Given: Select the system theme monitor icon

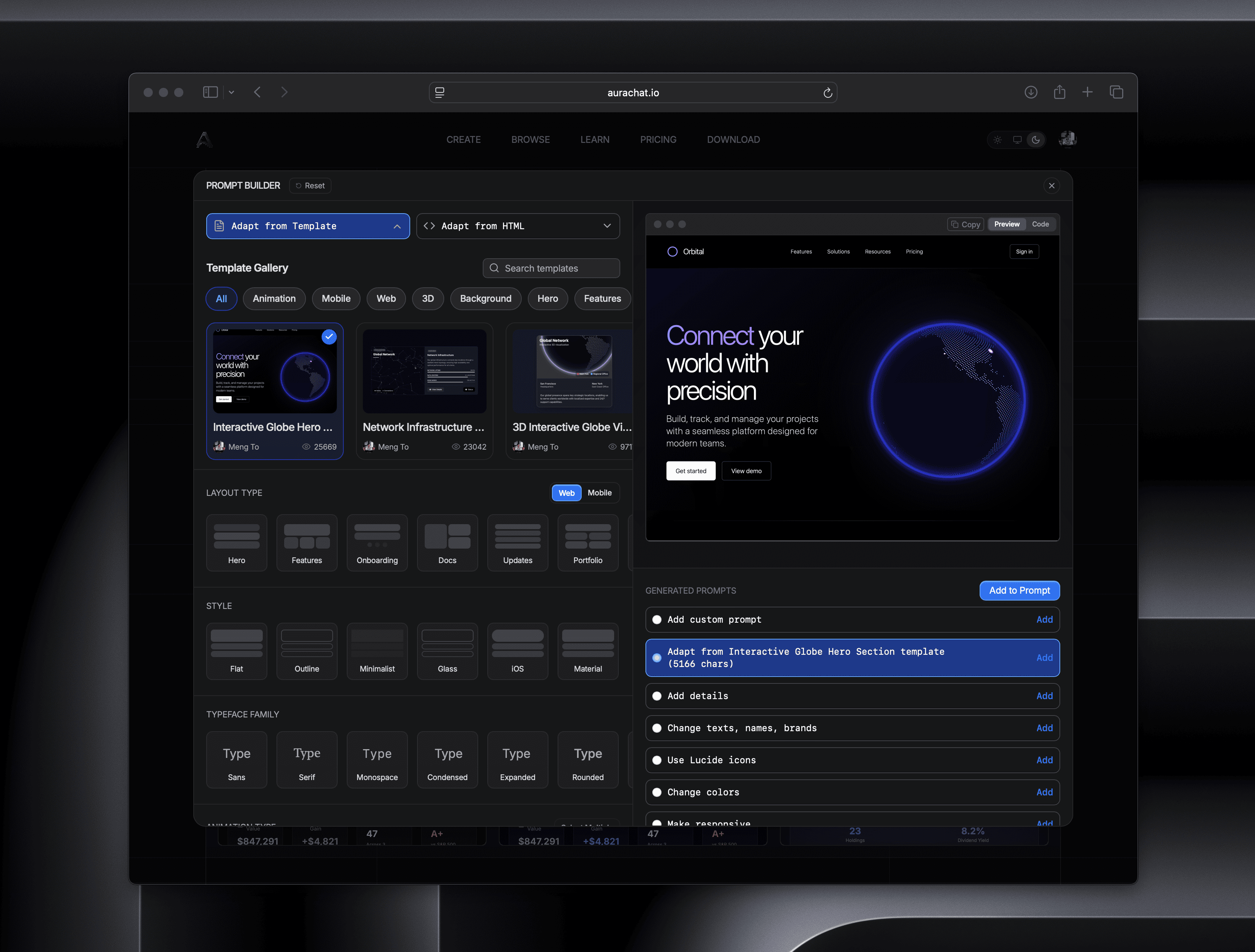Looking at the screenshot, I should coord(1017,139).
